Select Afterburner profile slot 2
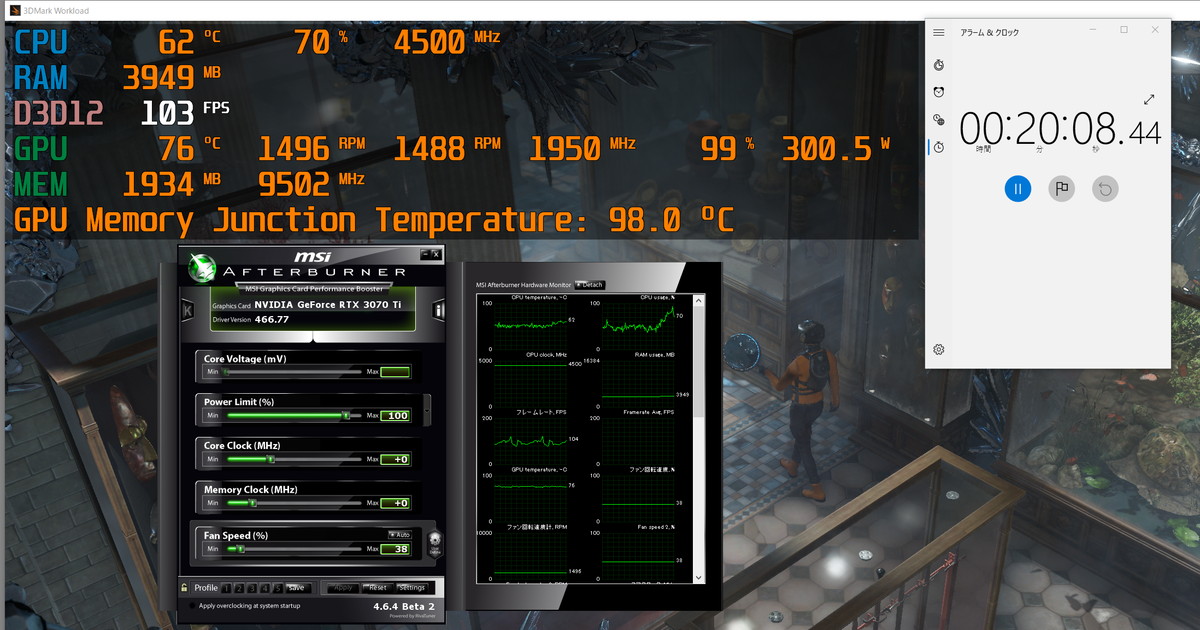The width and height of the screenshot is (1200, 630). [x=239, y=588]
